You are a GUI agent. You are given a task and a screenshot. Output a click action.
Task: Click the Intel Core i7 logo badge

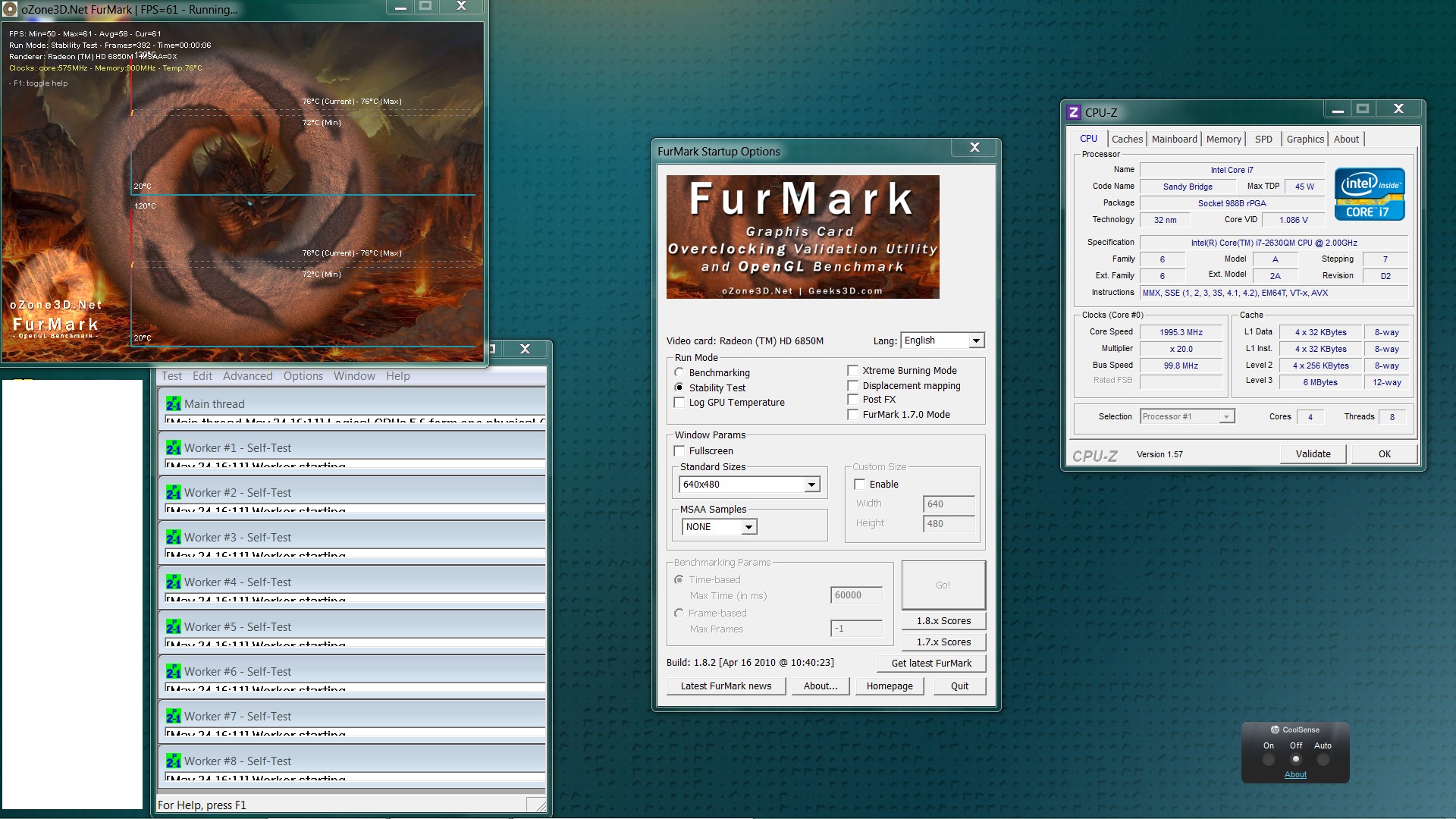point(1370,194)
